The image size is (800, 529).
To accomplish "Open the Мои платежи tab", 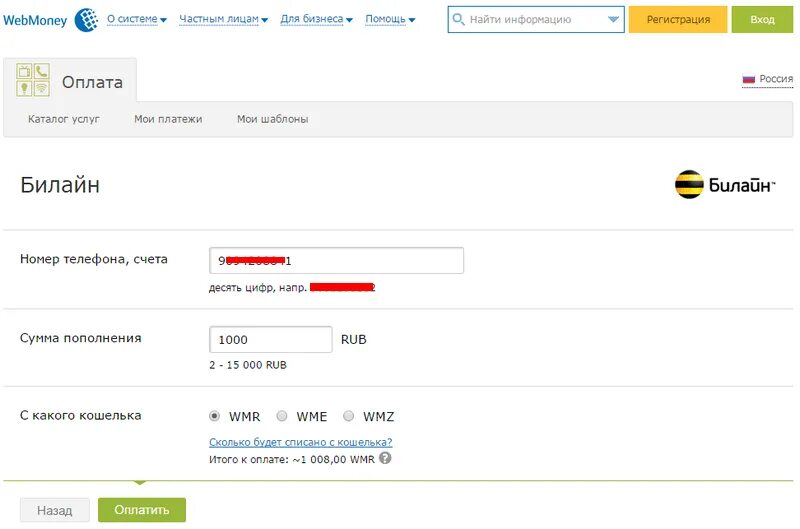I will click(168, 119).
